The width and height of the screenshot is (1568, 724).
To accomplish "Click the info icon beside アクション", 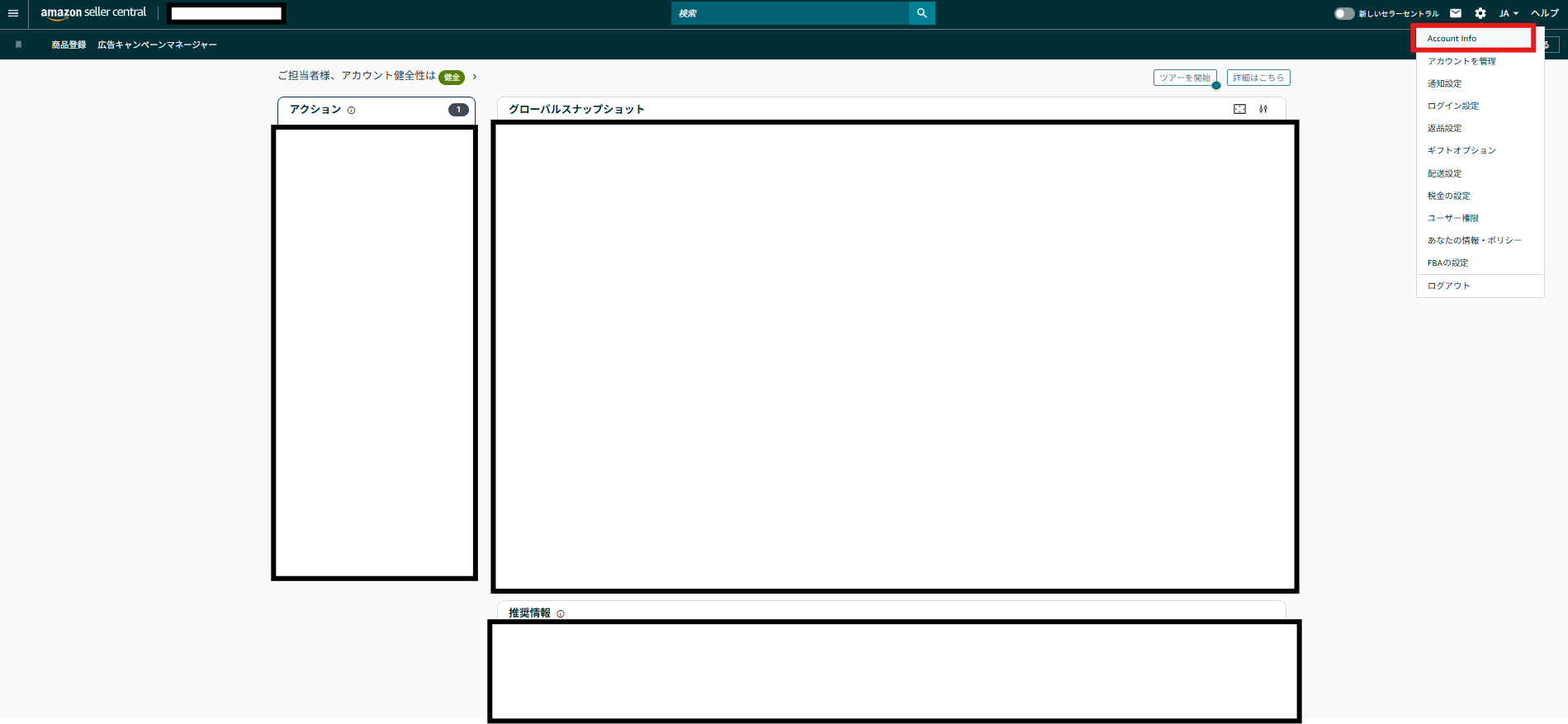I will point(352,110).
